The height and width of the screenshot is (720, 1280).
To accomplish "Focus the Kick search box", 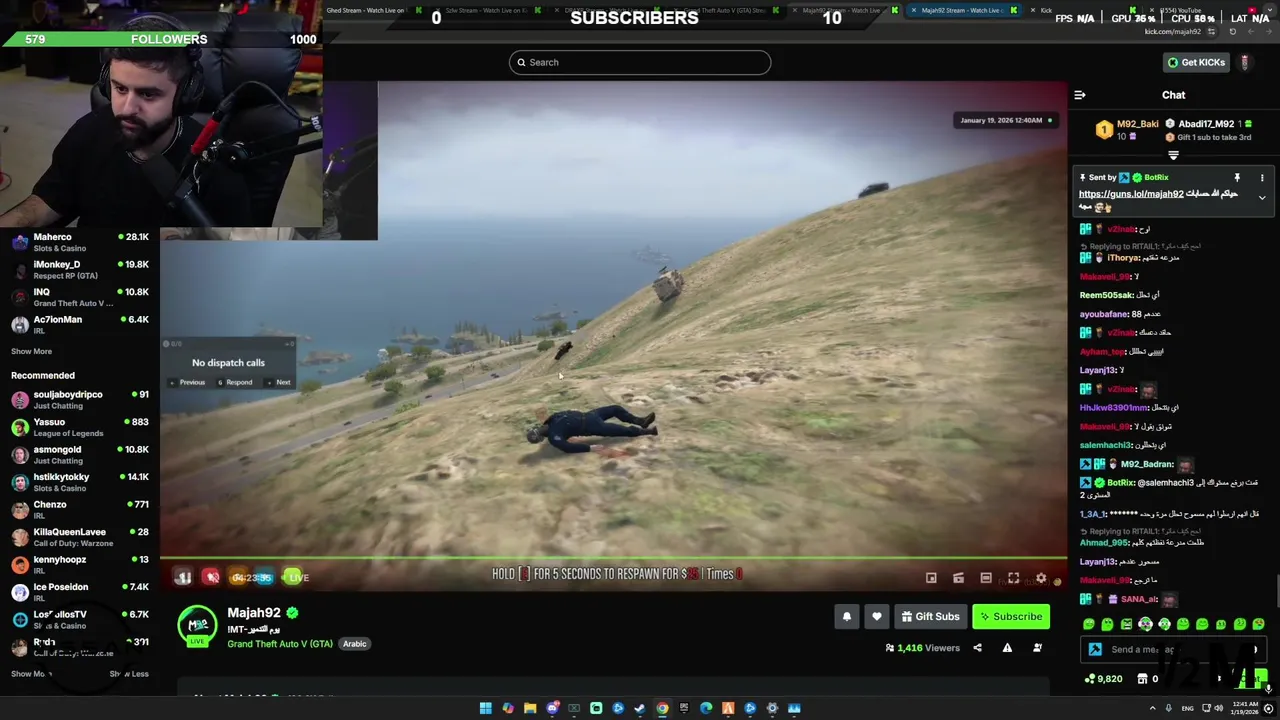I will tap(640, 62).
